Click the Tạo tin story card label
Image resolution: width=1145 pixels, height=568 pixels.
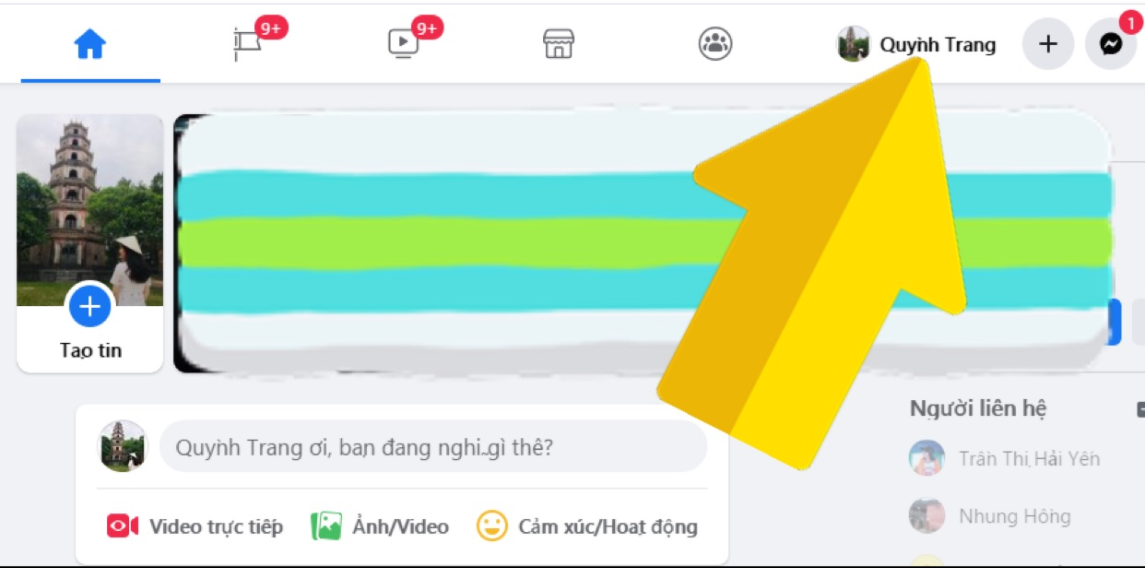[91, 351]
